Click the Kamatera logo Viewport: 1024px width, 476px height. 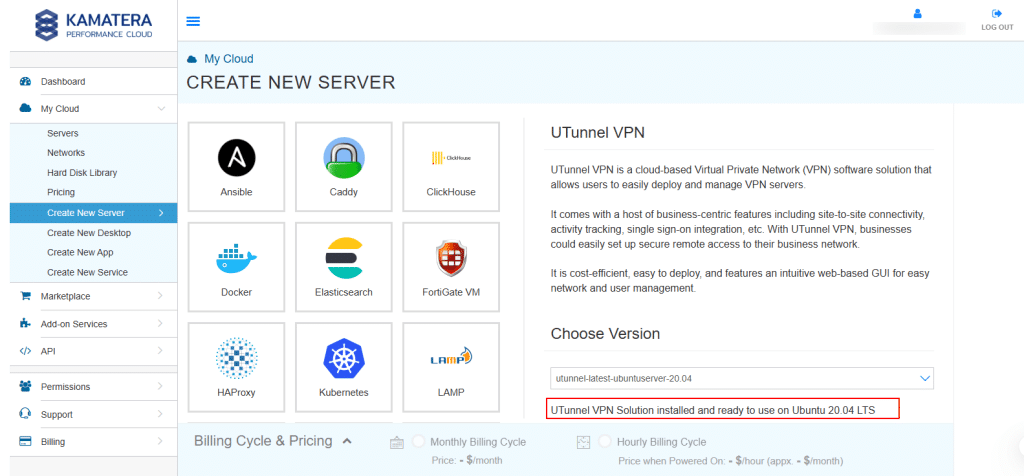pos(94,25)
